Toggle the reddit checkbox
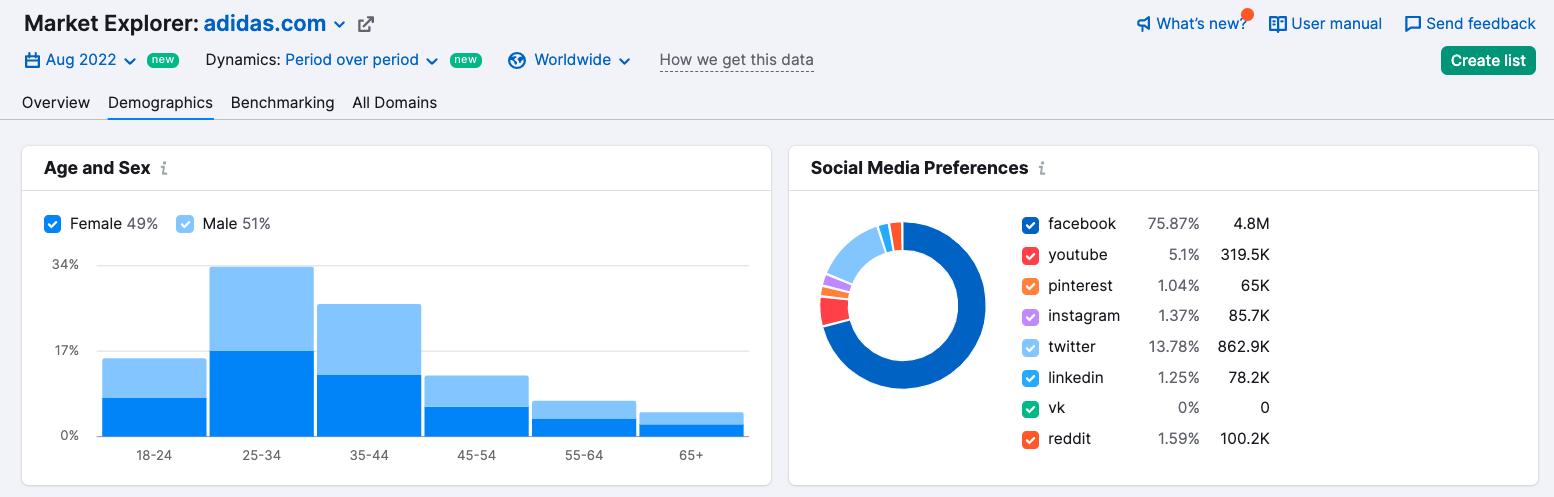 (x=1031, y=440)
